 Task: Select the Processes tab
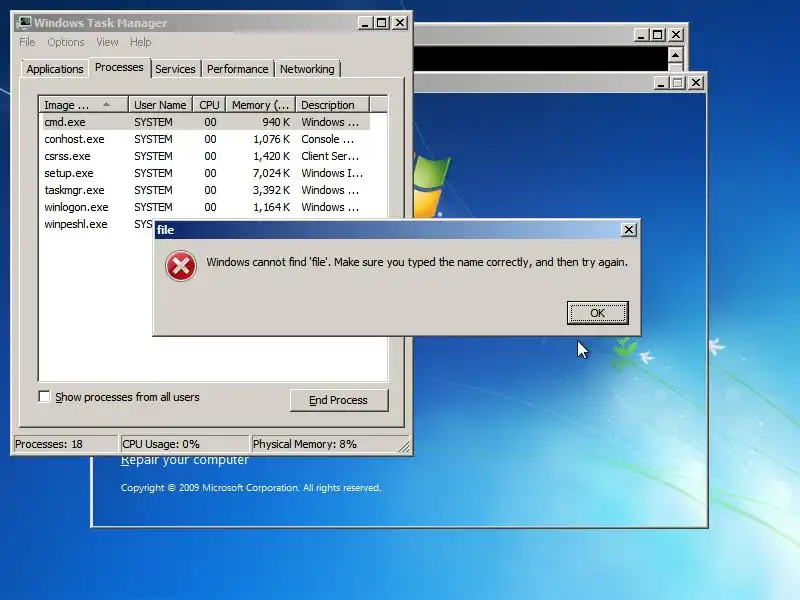click(119, 67)
